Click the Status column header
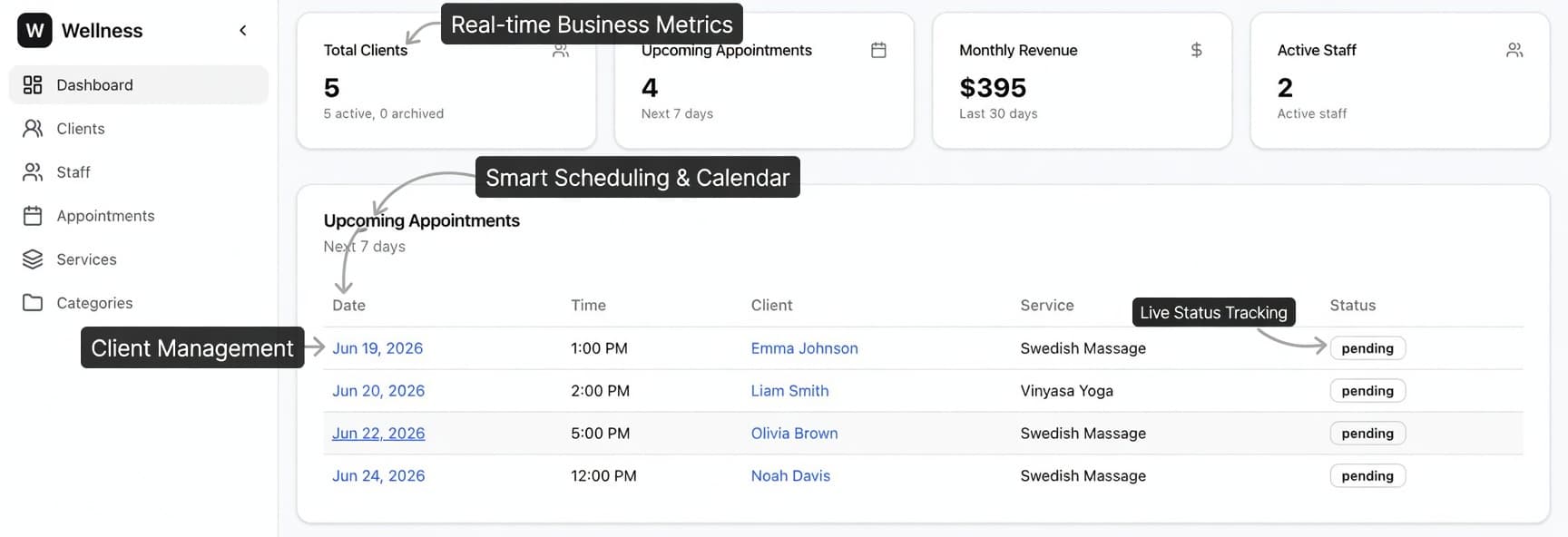The height and width of the screenshot is (537, 1568). [x=1353, y=306]
